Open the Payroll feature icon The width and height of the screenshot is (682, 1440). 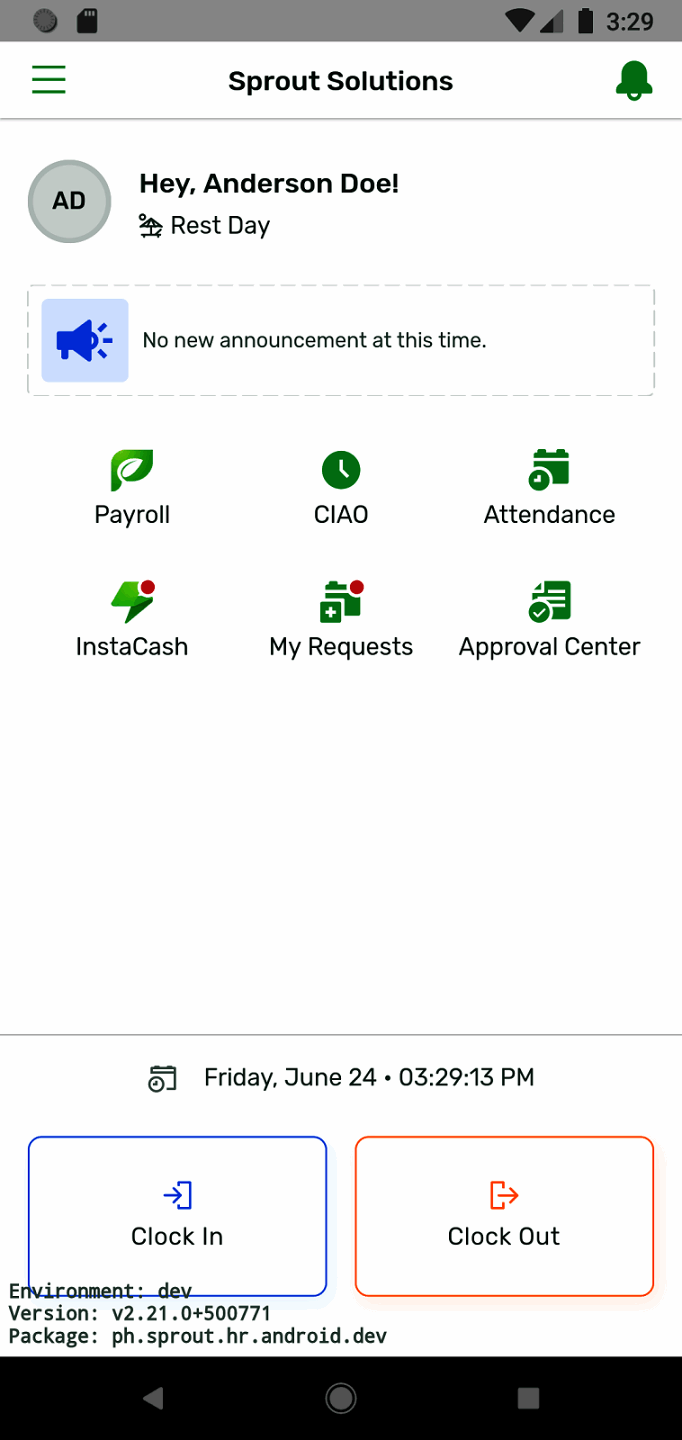point(131,470)
